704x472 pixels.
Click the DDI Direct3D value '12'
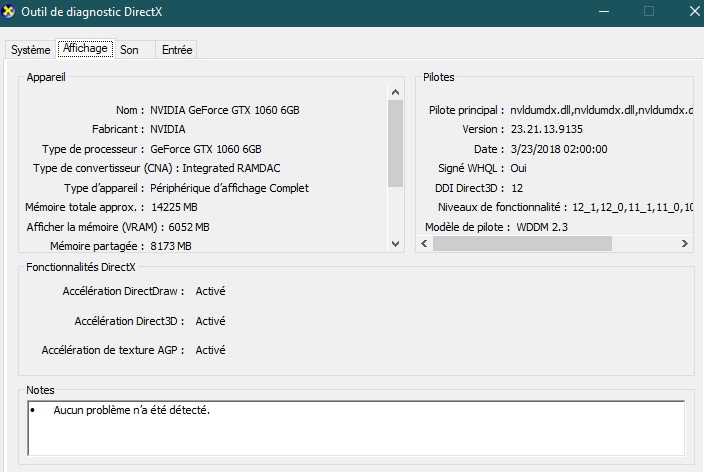pos(517,188)
